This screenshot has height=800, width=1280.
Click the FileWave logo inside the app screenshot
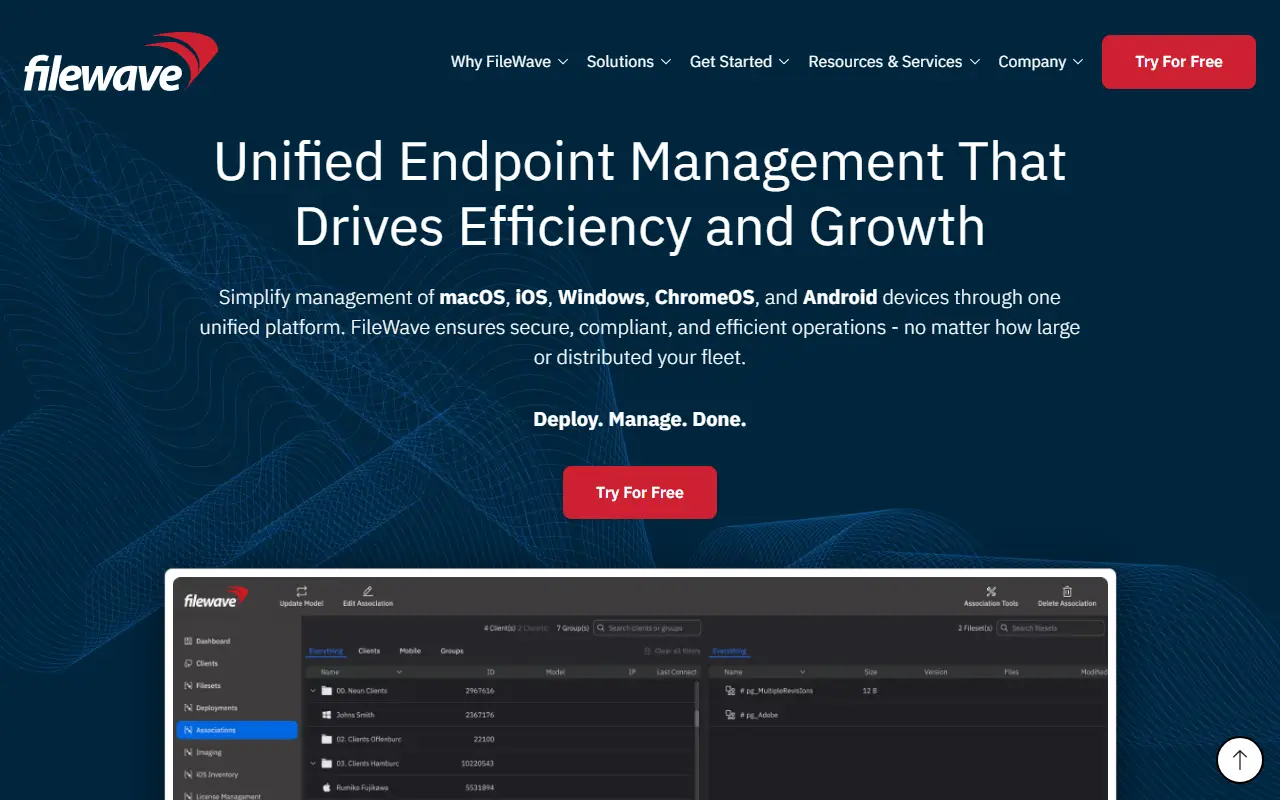coord(216,598)
